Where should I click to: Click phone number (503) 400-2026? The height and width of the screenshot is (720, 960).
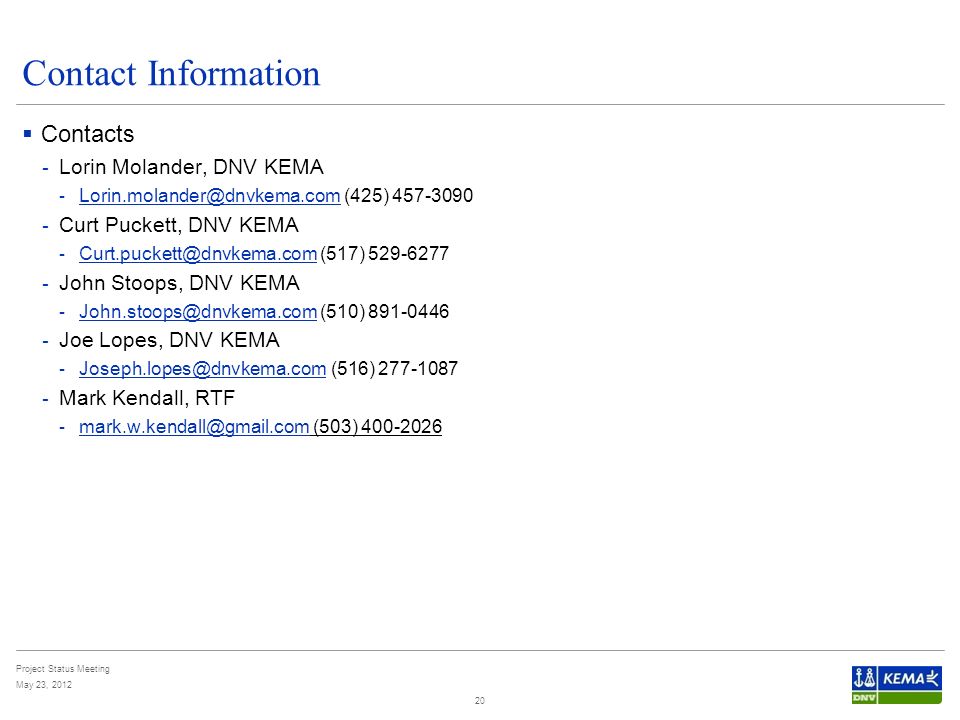(x=377, y=427)
